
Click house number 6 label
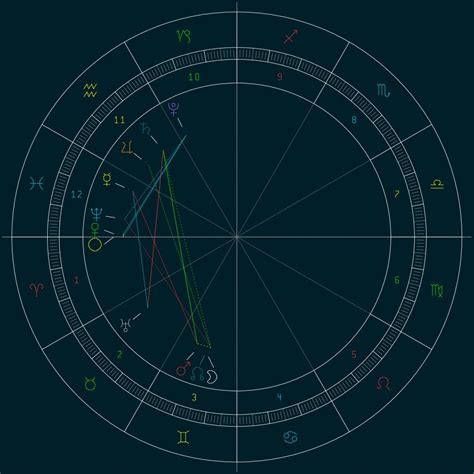tap(397, 280)
